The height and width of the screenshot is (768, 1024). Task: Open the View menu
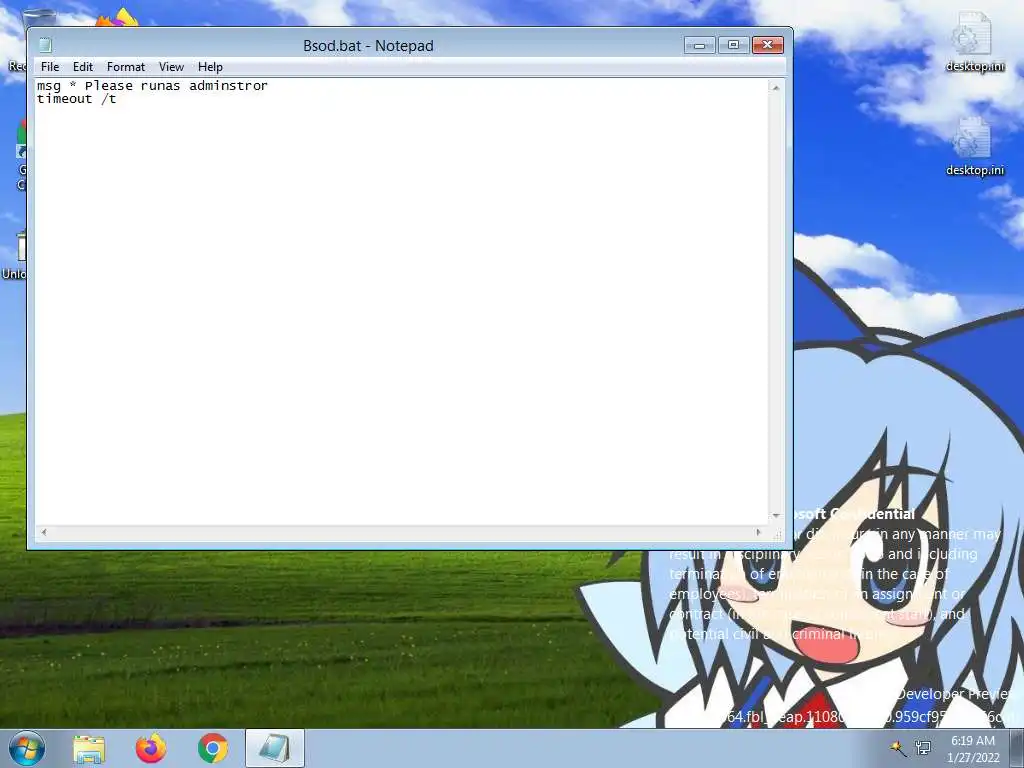coord(171,67)
